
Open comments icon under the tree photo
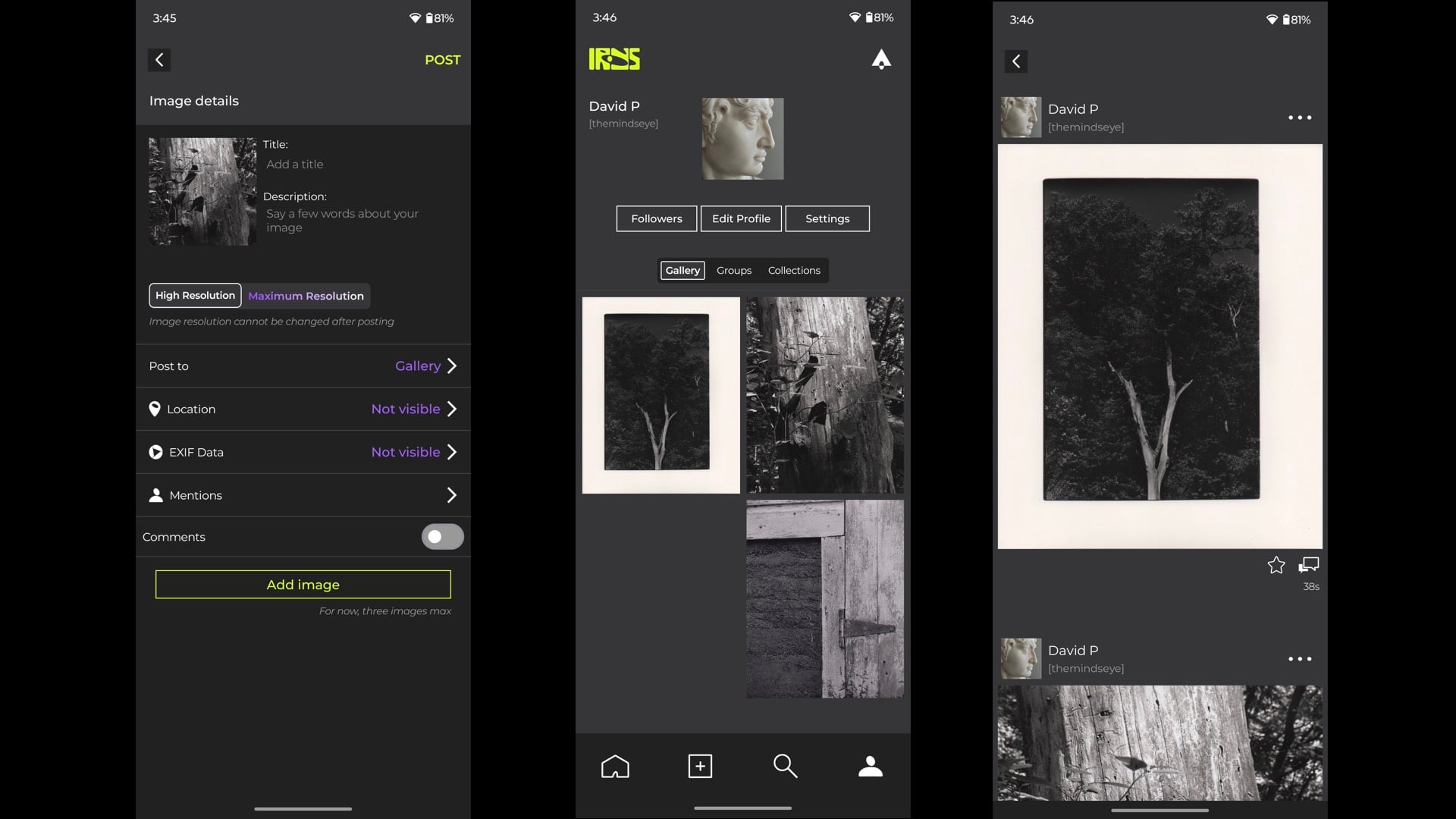[x=1309, y=565]
